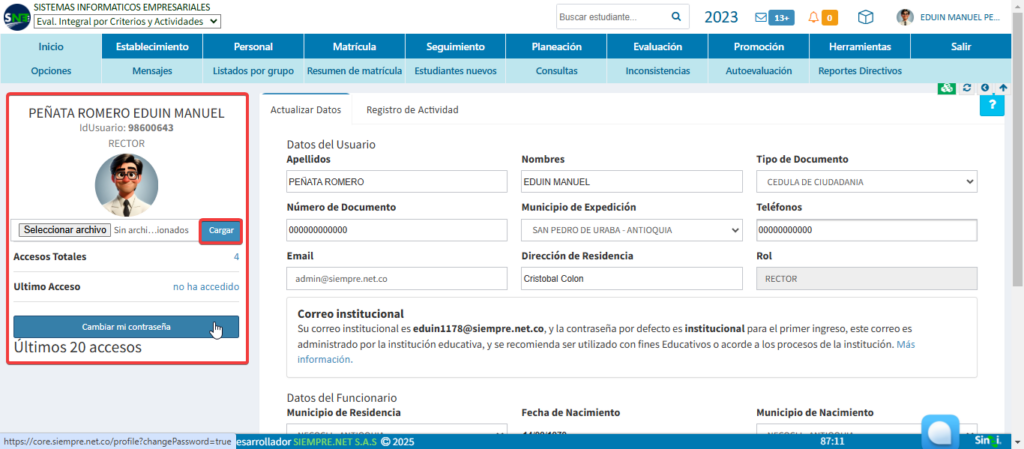Click the up-arrow scroll-to-top icon
This screenshot has width=1024, height=449.
point(1003,87)
